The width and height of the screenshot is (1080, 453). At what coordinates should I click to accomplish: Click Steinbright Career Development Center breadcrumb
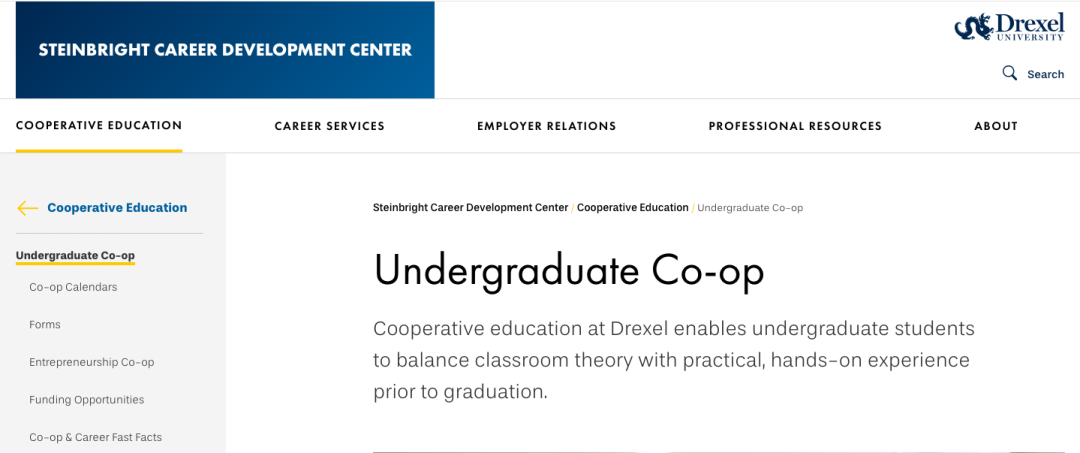pos(470,207)
